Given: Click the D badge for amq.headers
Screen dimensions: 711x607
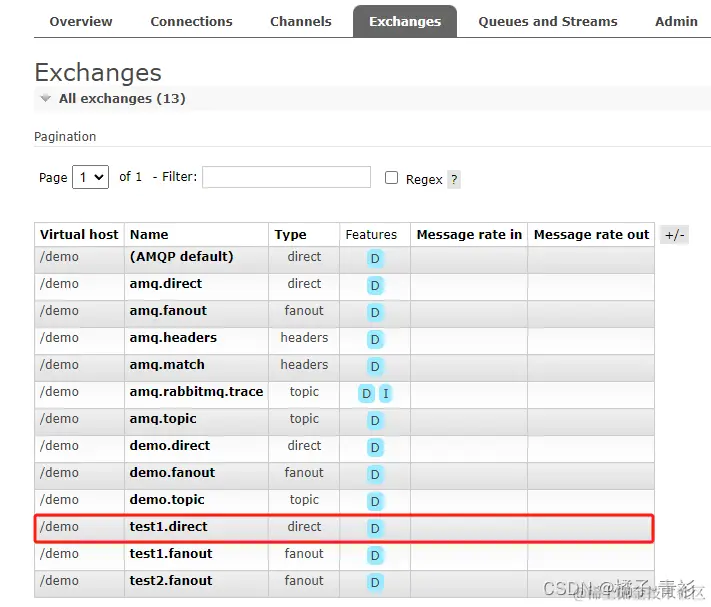Looking at the screenshot, I should tap(375, 340).
